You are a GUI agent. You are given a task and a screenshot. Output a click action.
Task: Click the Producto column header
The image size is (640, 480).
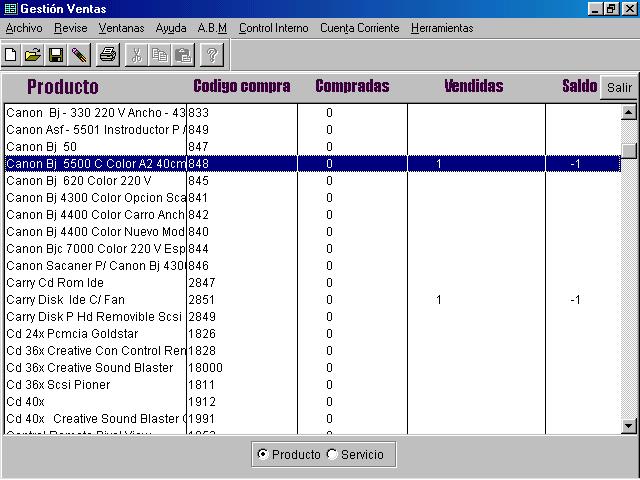click(63, 87)
